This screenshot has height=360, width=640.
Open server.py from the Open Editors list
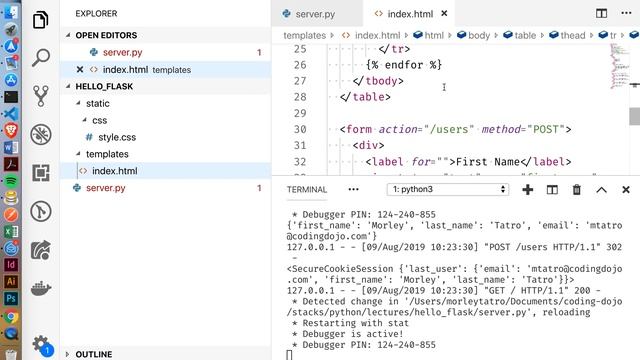point(165,52)
